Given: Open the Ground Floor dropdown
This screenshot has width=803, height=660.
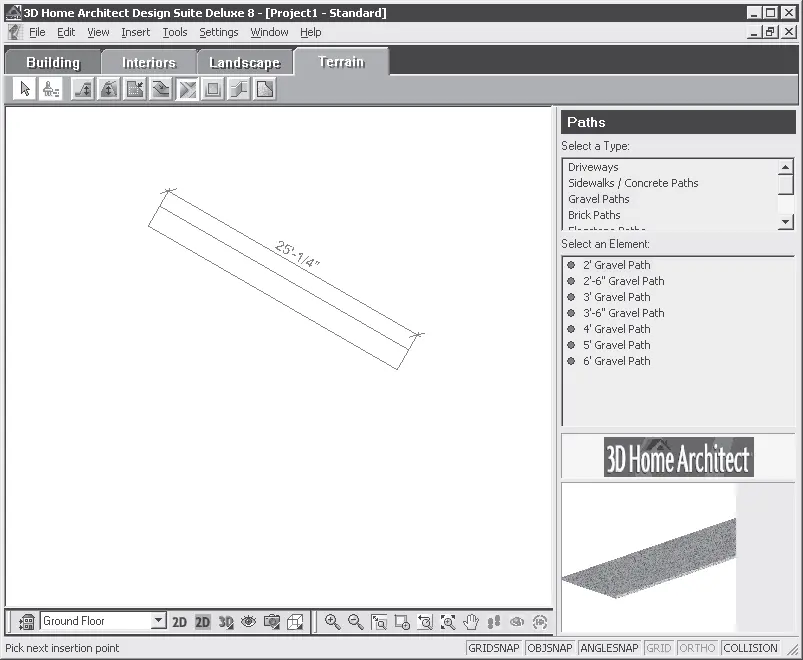Looking at the screenshot, I should [x=159, y=621].
